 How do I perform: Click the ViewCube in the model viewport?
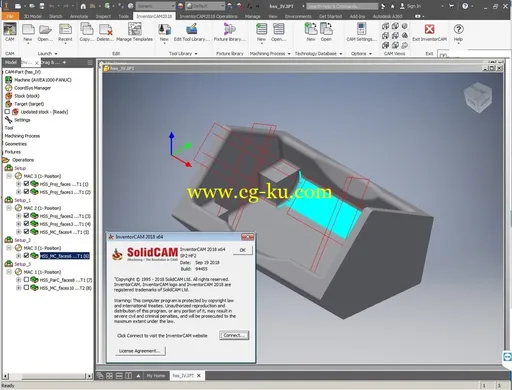pyautogui.click(x=478, y=97)
